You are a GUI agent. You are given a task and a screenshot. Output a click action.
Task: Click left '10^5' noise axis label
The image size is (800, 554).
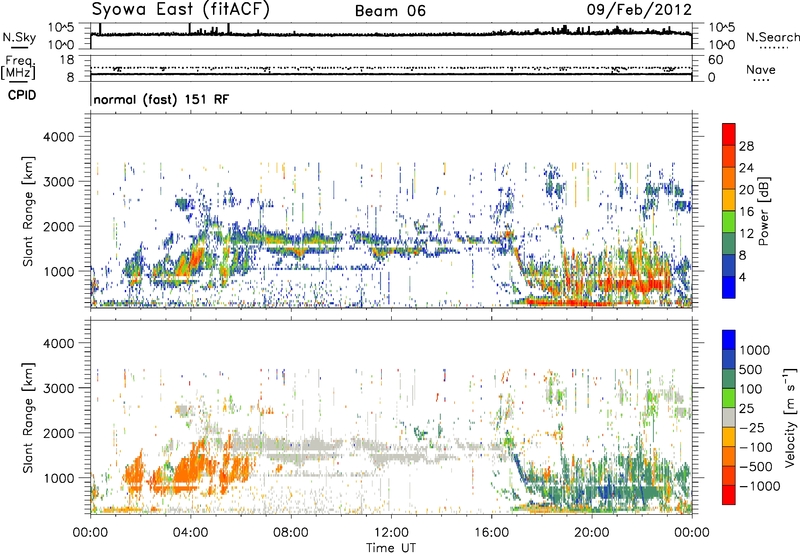point(61,28)
